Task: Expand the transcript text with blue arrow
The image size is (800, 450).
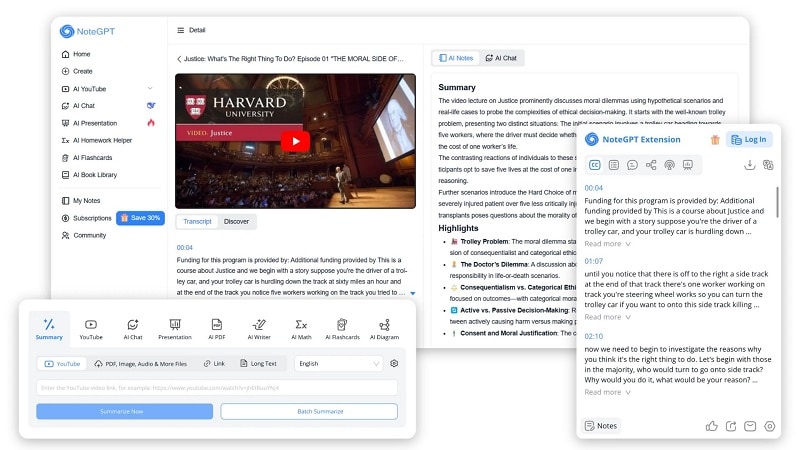Action: coord(413,293)
